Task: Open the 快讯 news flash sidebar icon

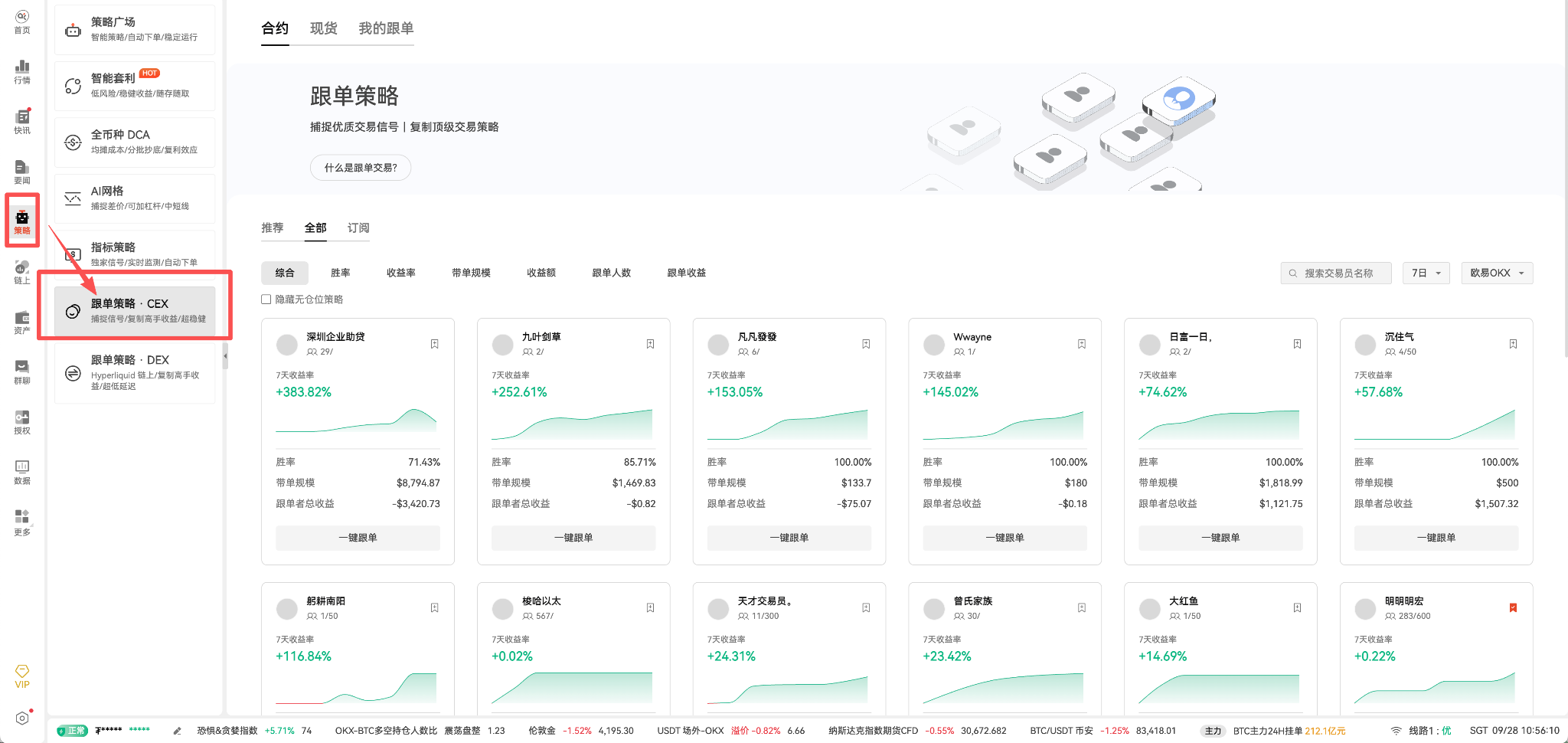Action: point(22,122)
